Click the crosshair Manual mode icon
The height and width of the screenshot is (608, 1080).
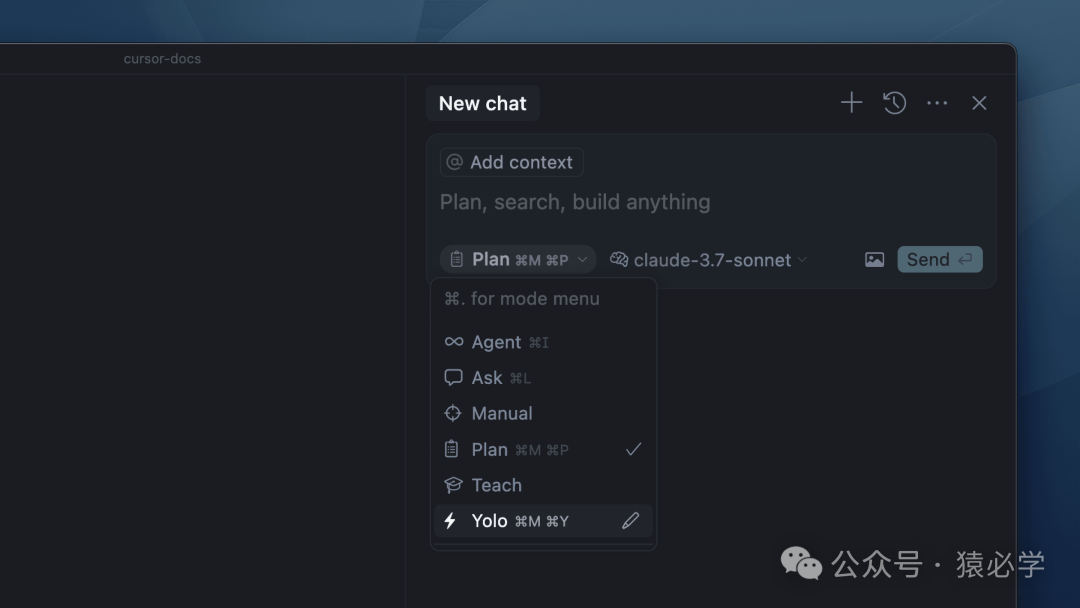(x=453, y=413)
